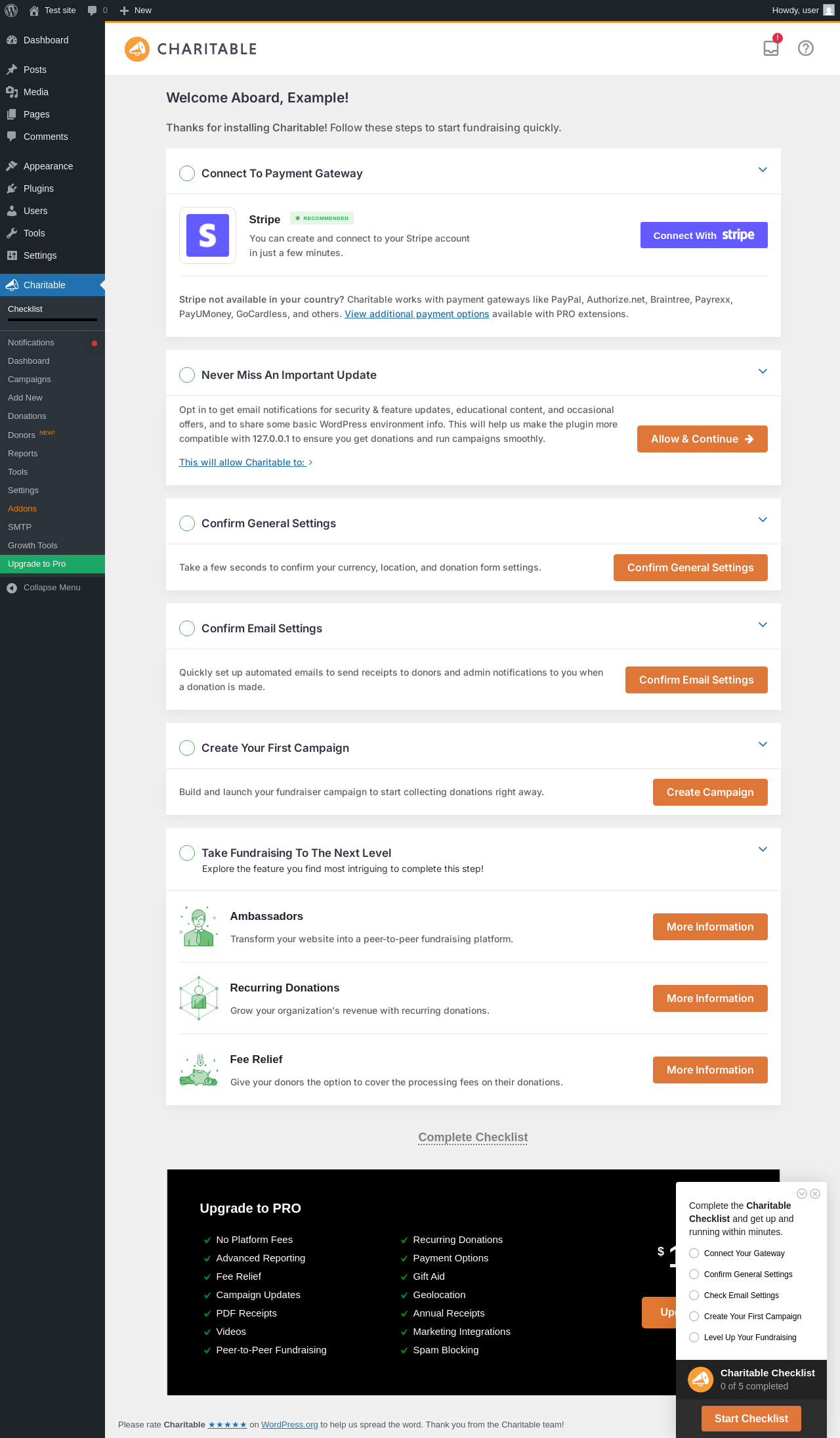Expand This will allow Charitable to link
The width and height of the screenshot is (840, 1438).
click(246, 462)
